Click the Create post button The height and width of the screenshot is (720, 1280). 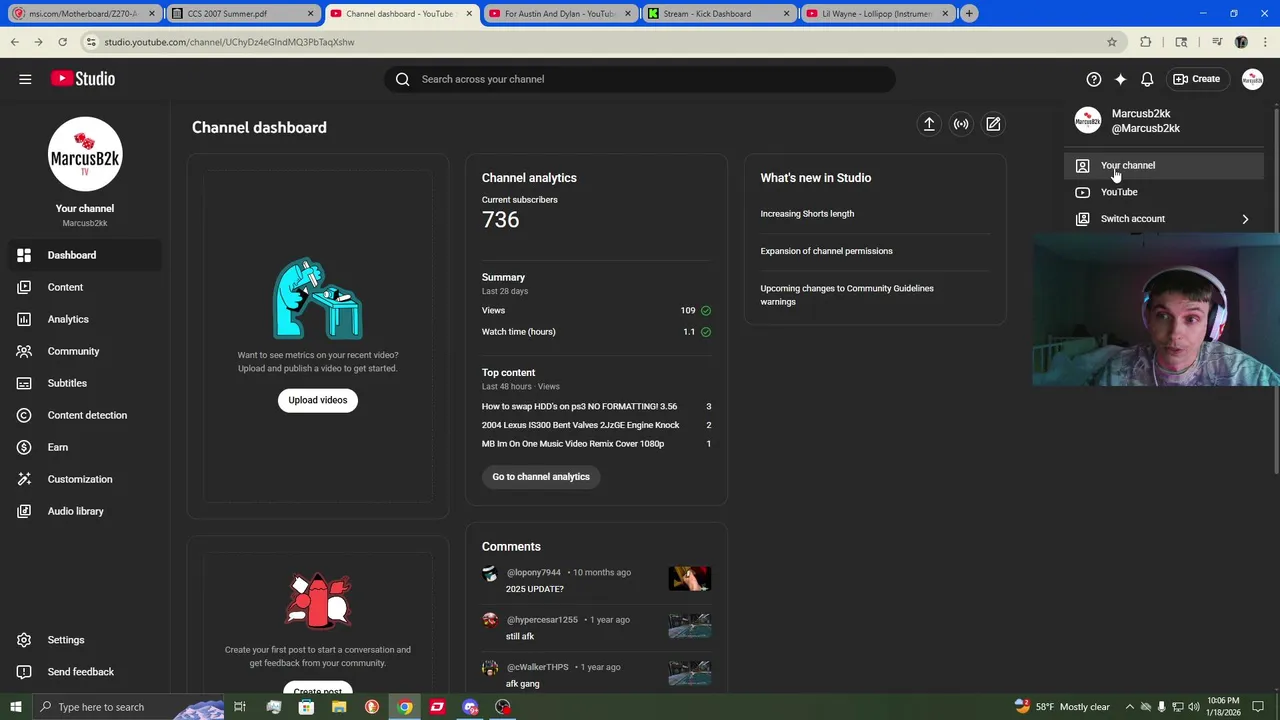tap(318, 690)
